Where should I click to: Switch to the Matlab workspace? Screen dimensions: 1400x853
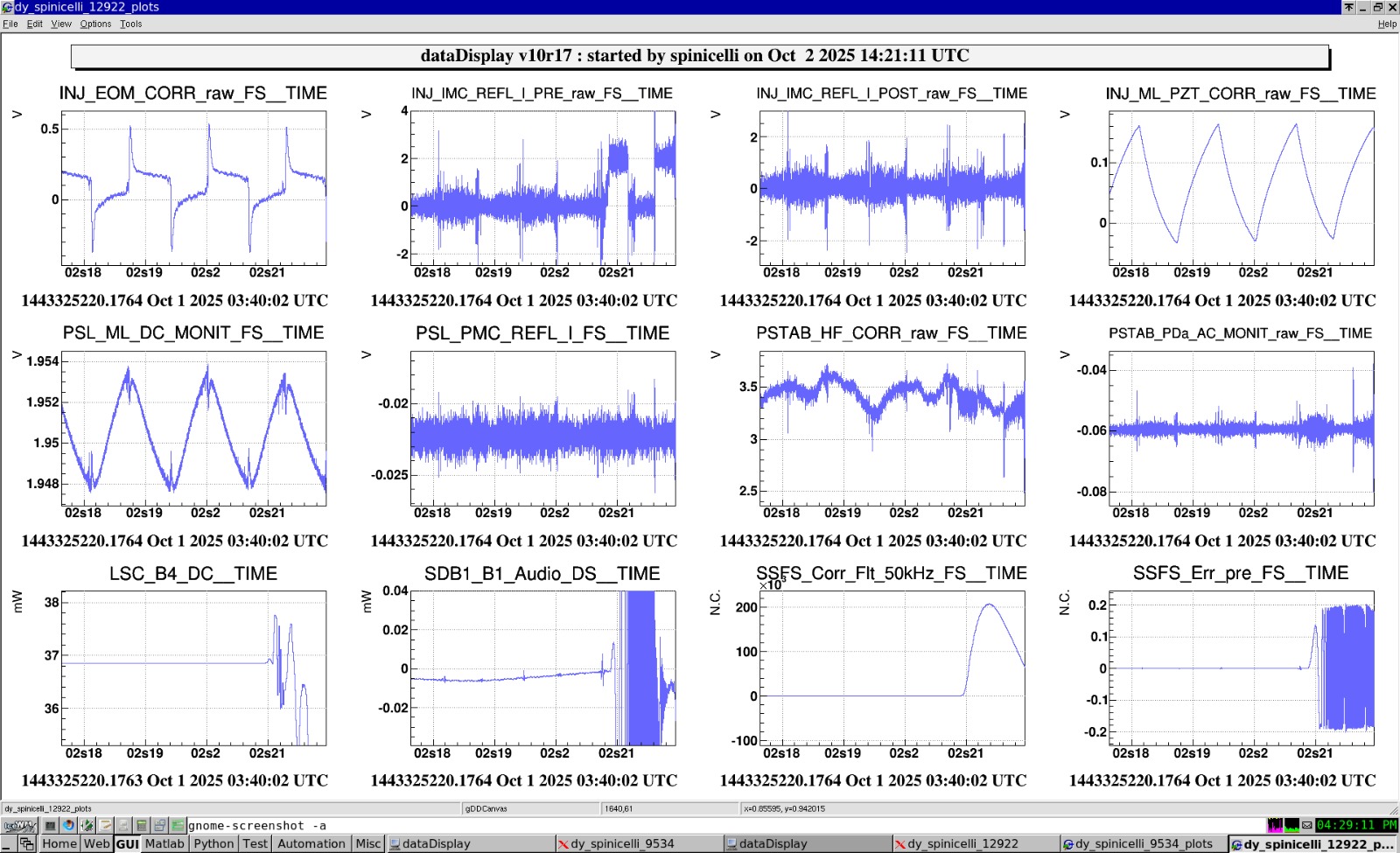click(x=164, y=844)
